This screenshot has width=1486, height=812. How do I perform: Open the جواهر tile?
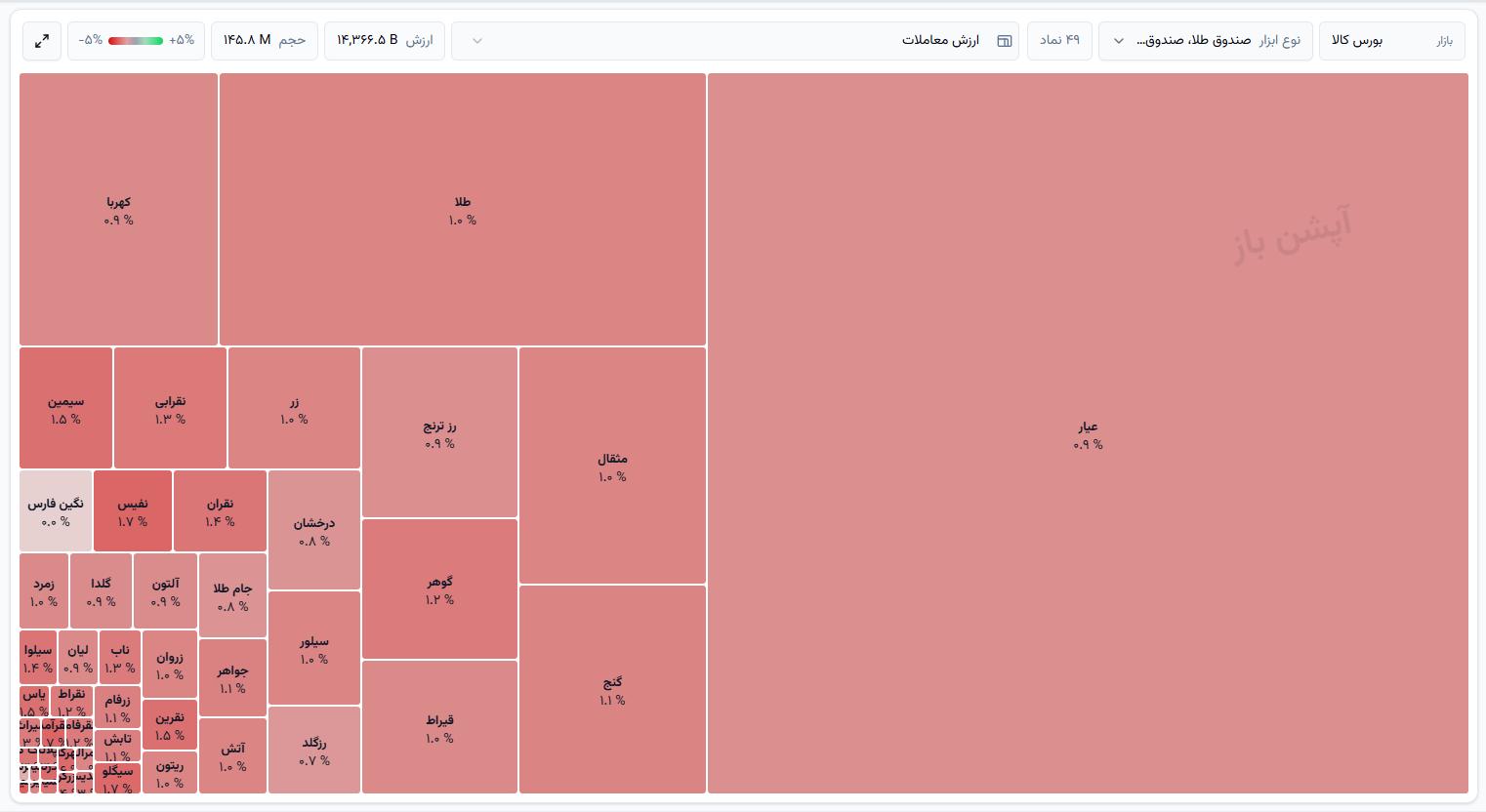point(232,677)
